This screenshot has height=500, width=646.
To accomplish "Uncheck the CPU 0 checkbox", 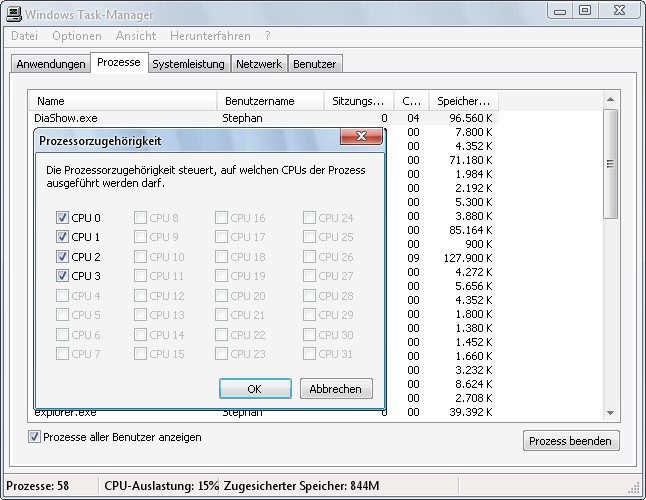I will (x=63, y=218).
